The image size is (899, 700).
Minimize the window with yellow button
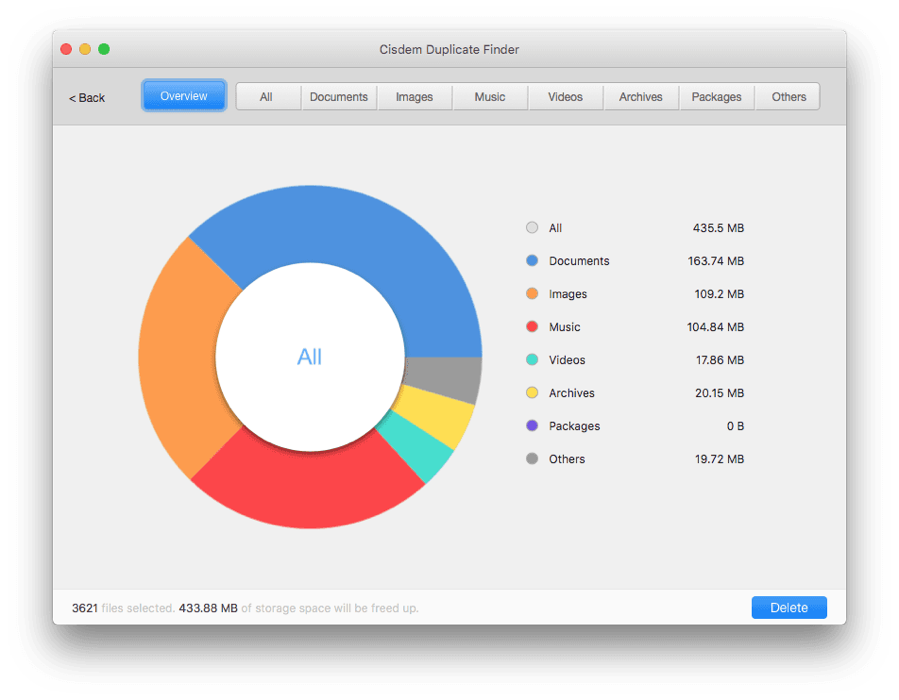pyautogui.click(x=85, y=49)
